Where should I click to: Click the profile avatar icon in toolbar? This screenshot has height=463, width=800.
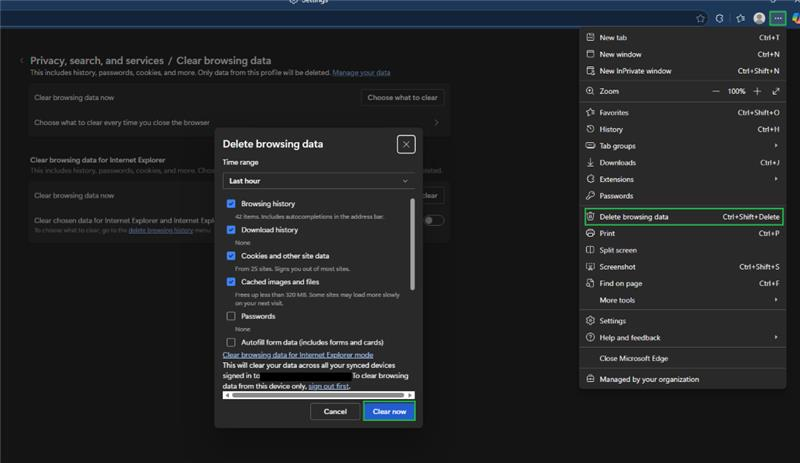point(759,18)
